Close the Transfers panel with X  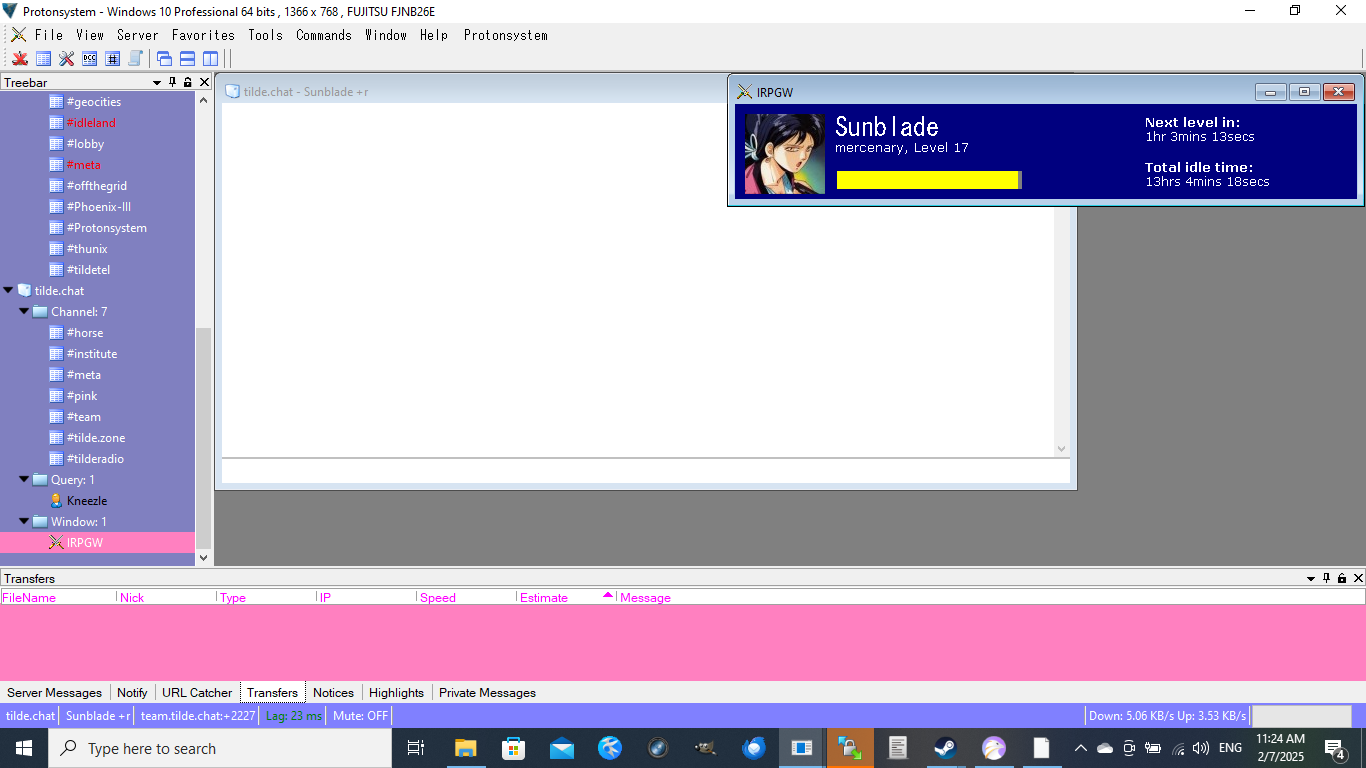1358,578
